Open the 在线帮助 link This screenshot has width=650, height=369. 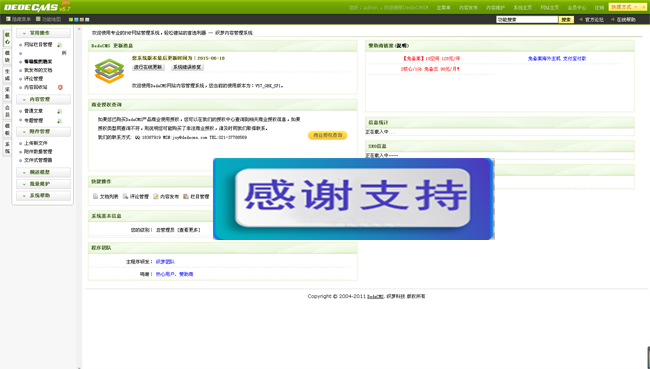[626, 19]
